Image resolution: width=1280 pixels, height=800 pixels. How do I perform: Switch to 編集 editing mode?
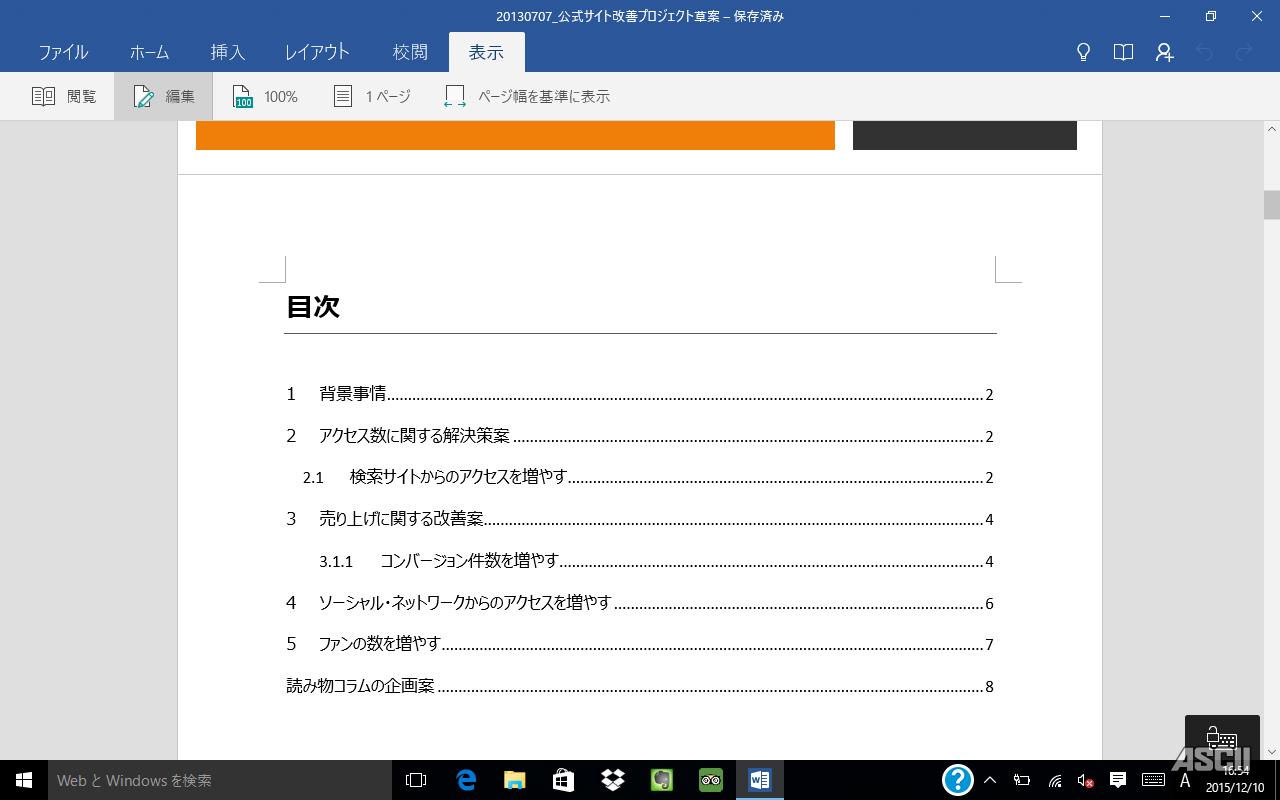coord(164,96)
